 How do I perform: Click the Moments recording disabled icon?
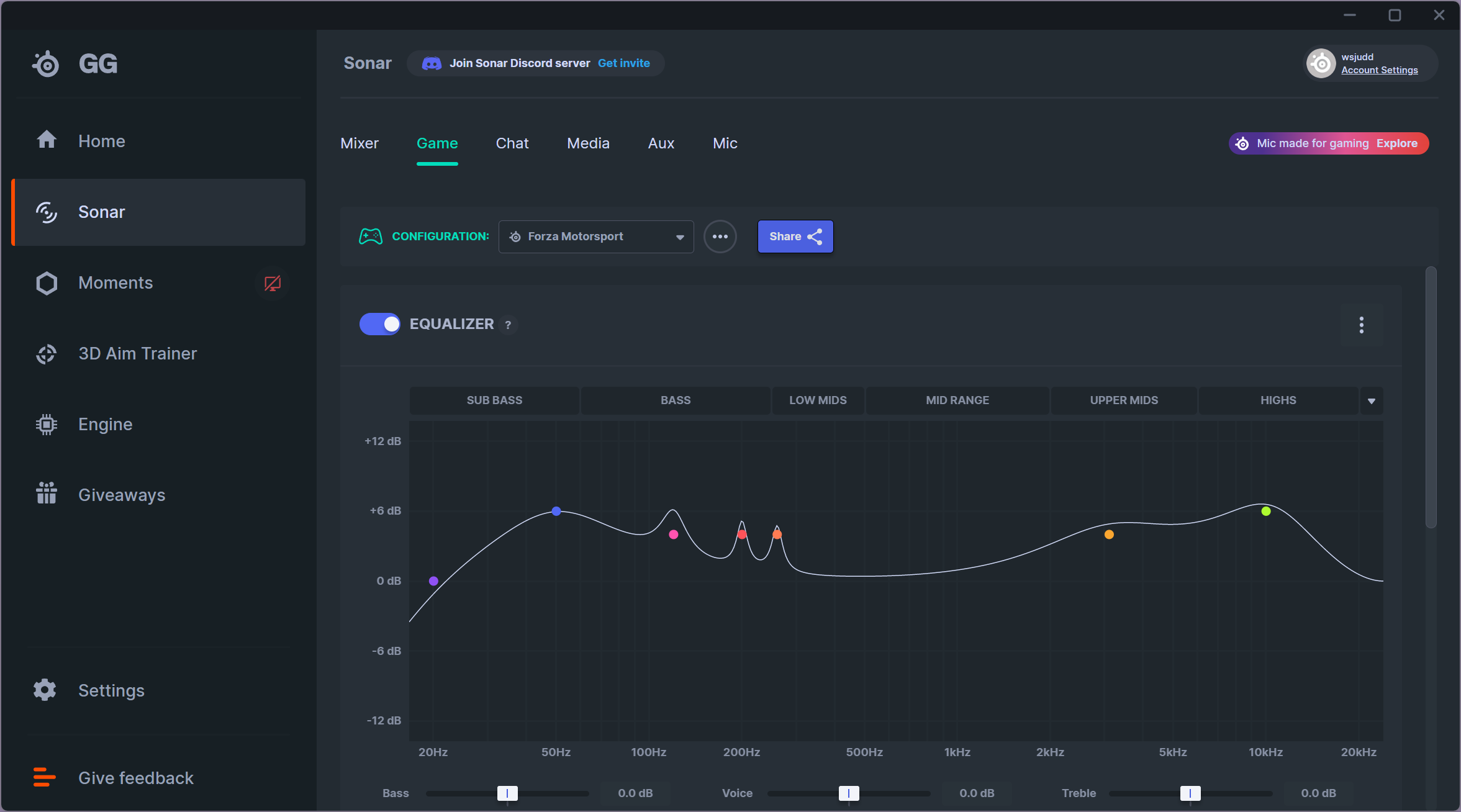(x=272, y=284)
